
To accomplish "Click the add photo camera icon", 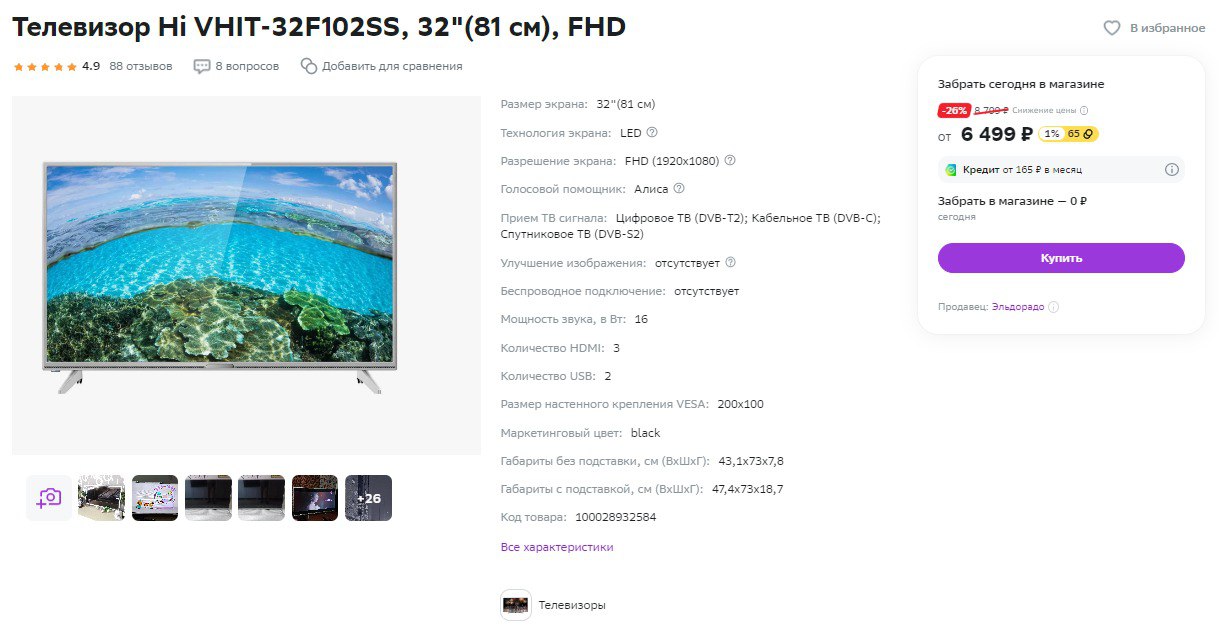I will point(49,498).
